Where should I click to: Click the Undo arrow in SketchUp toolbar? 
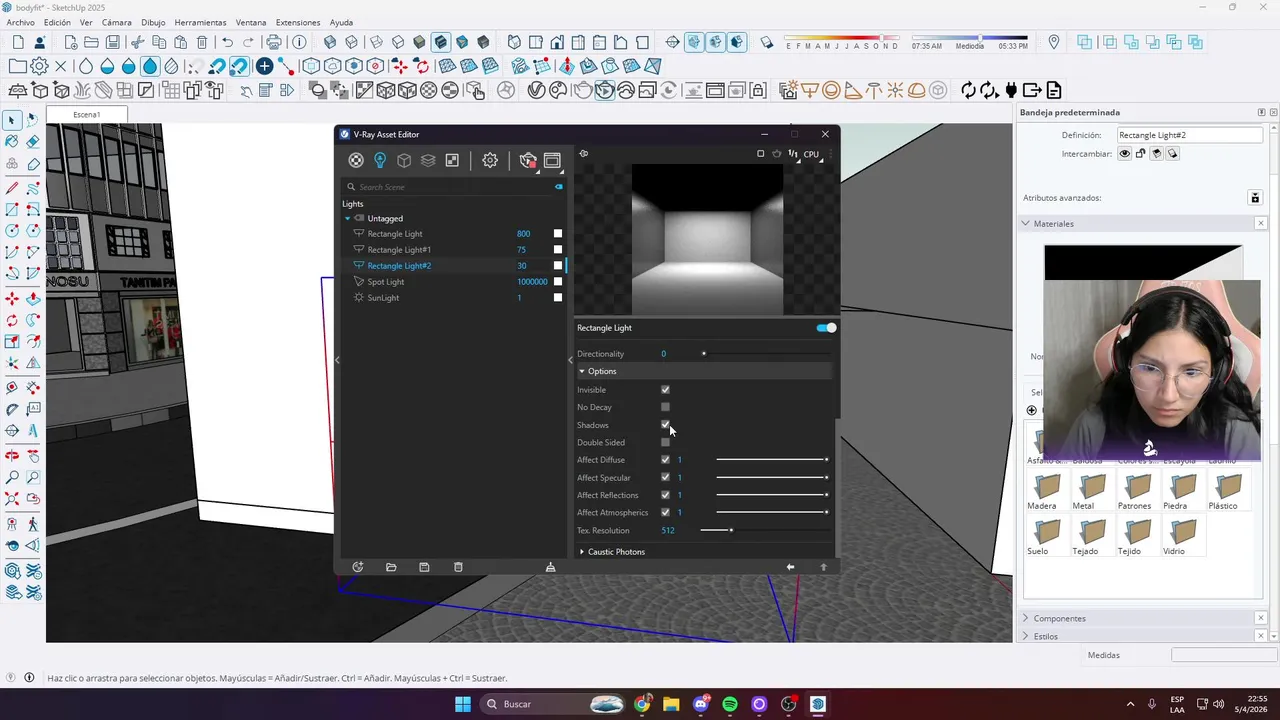(x=227, y=42)
